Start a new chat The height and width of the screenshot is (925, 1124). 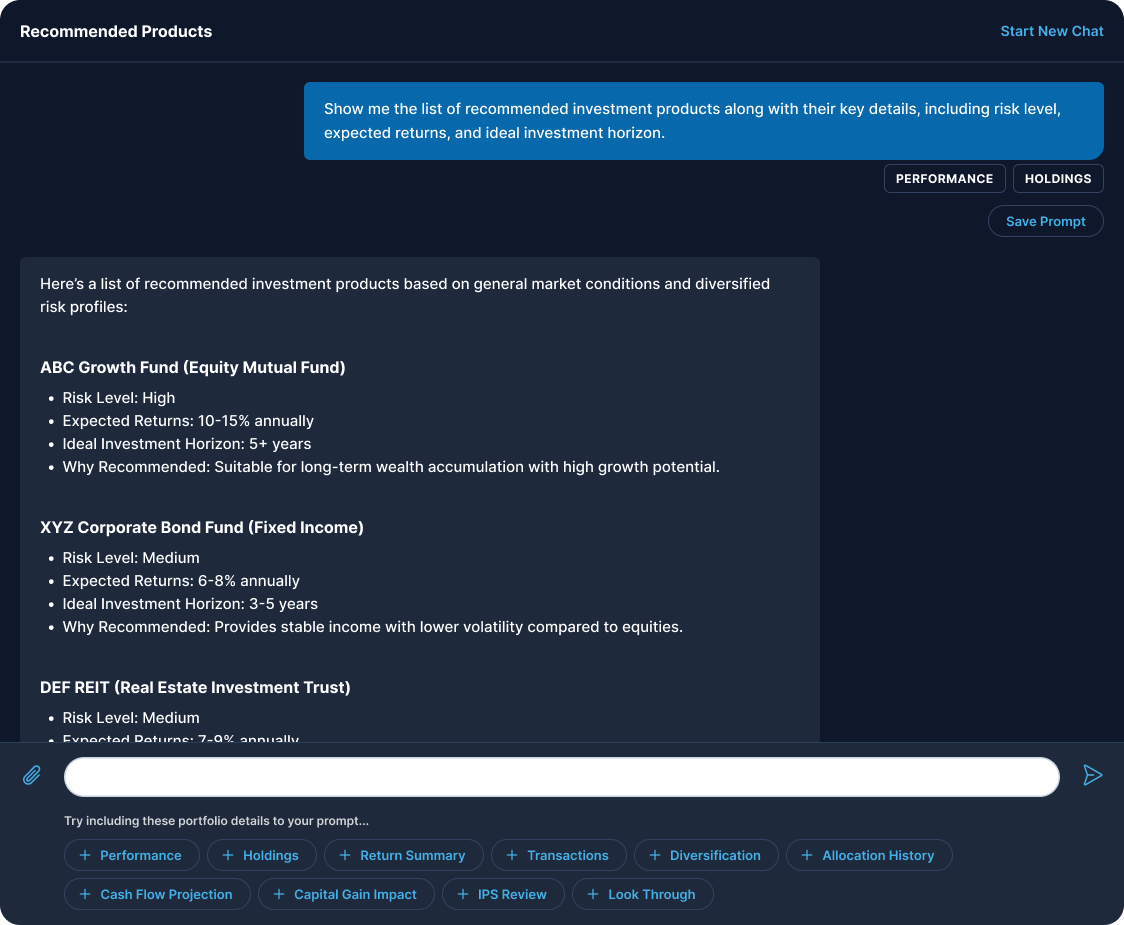[1052, 31]
